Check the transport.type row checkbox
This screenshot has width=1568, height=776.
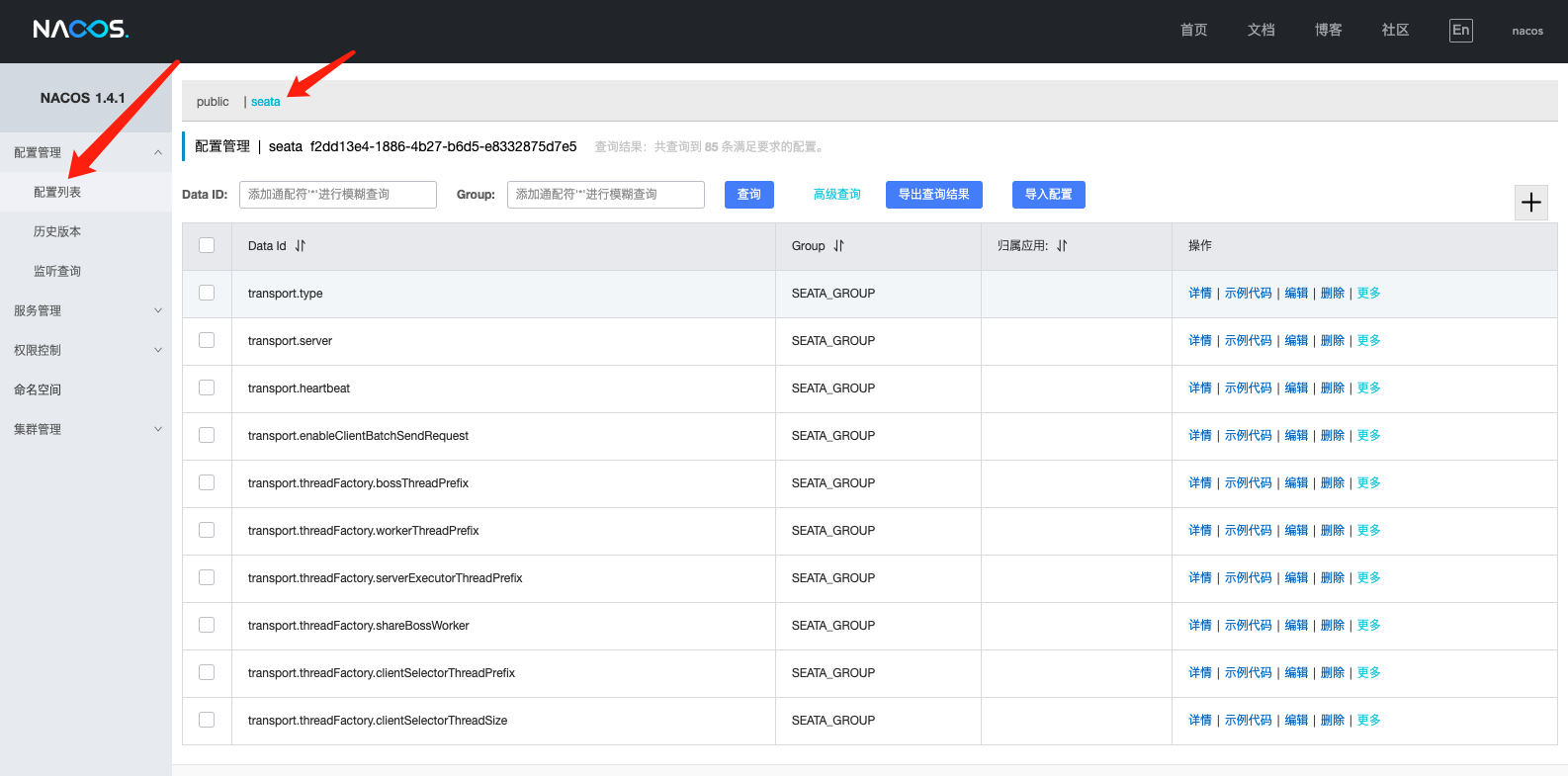(x=207, y=293)
